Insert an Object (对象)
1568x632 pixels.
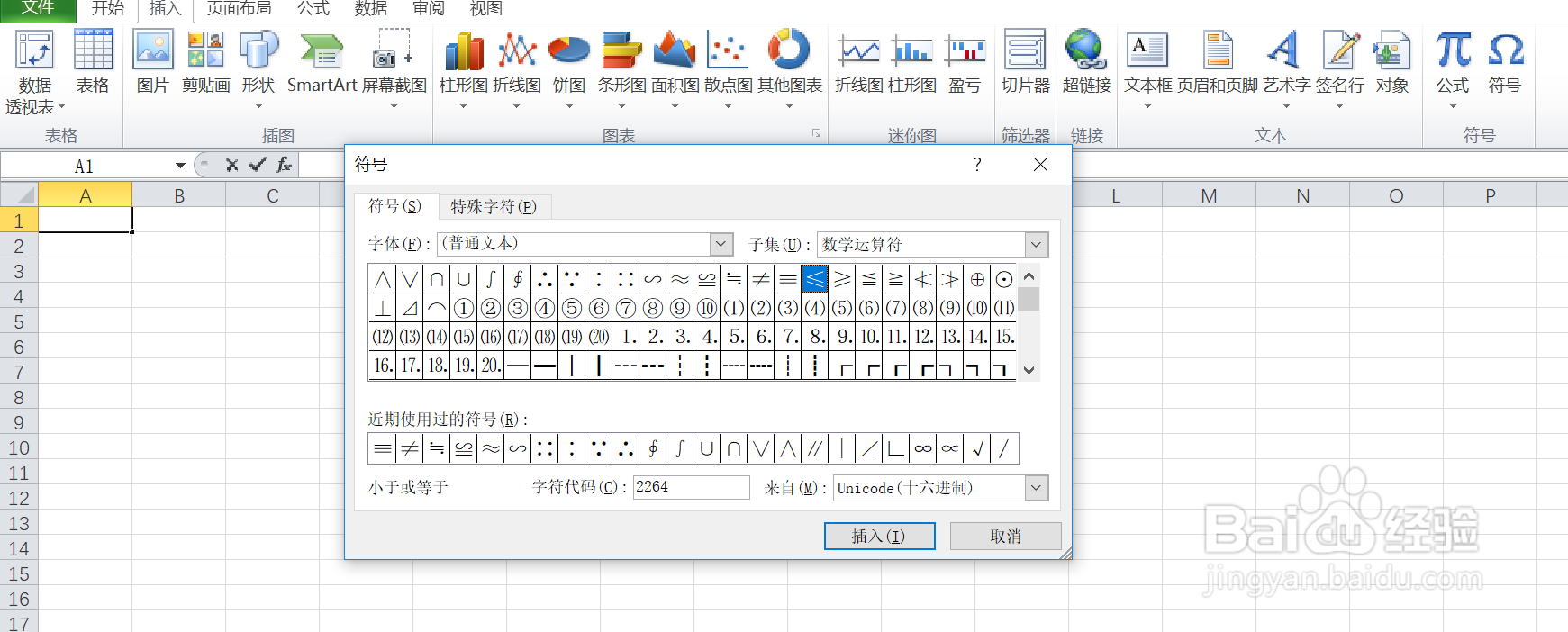point(1392,61)
